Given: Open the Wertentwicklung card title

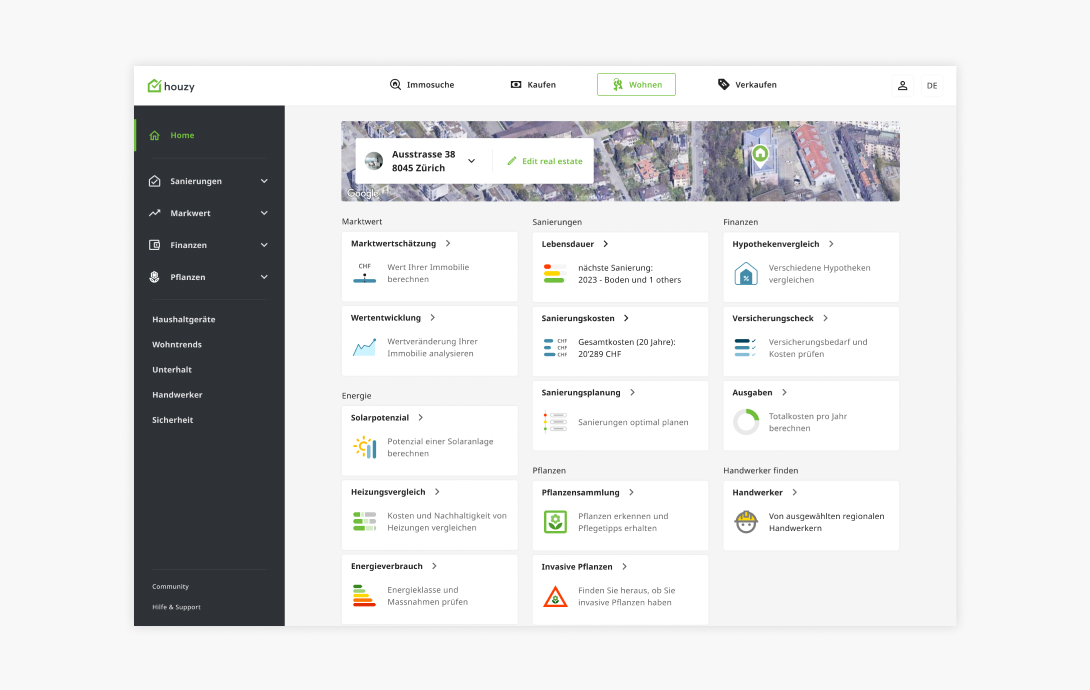Looking at the screenshot, I should point(386,318).
